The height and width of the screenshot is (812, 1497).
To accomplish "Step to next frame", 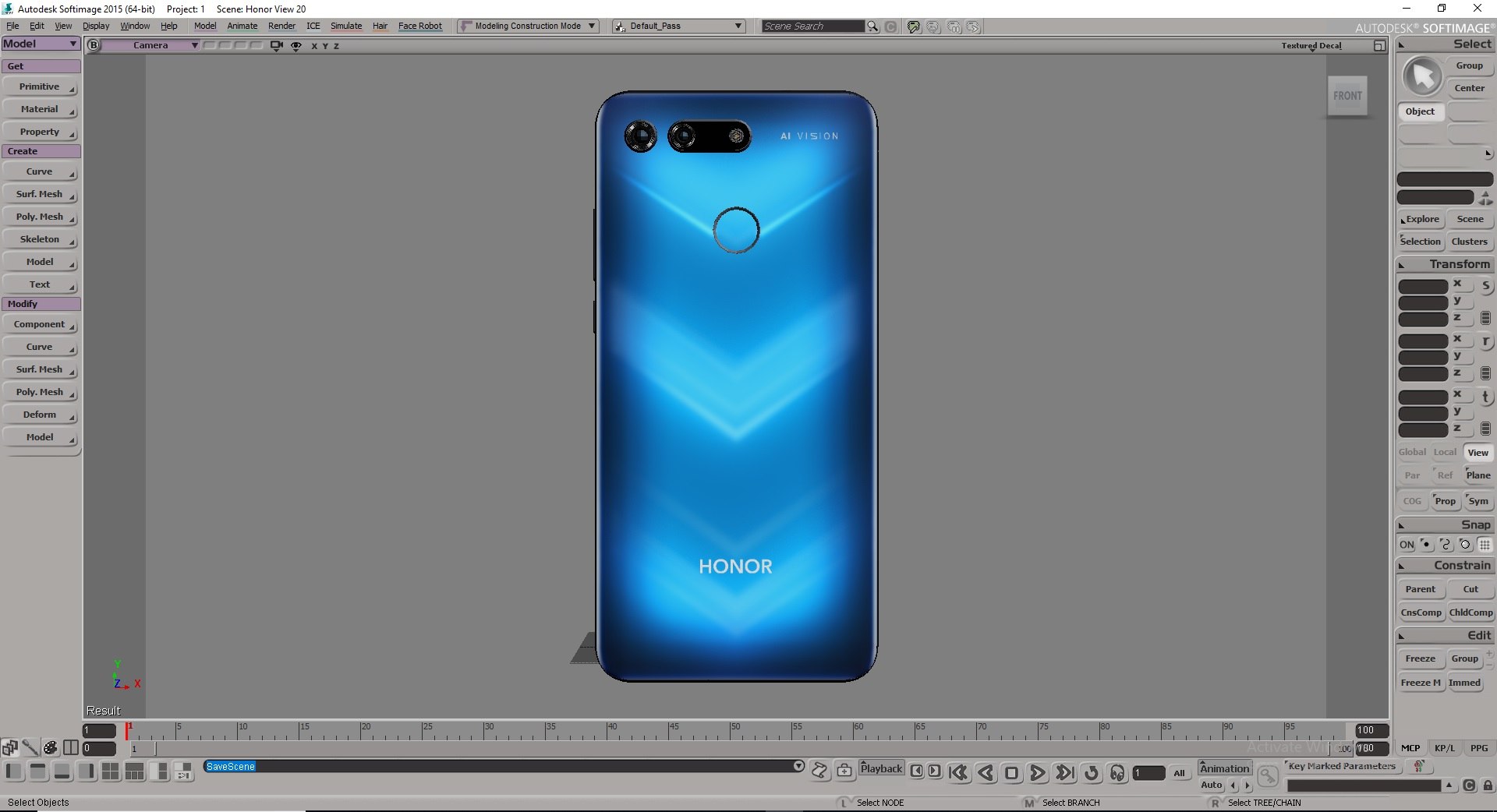I will [x=934, y=771].
